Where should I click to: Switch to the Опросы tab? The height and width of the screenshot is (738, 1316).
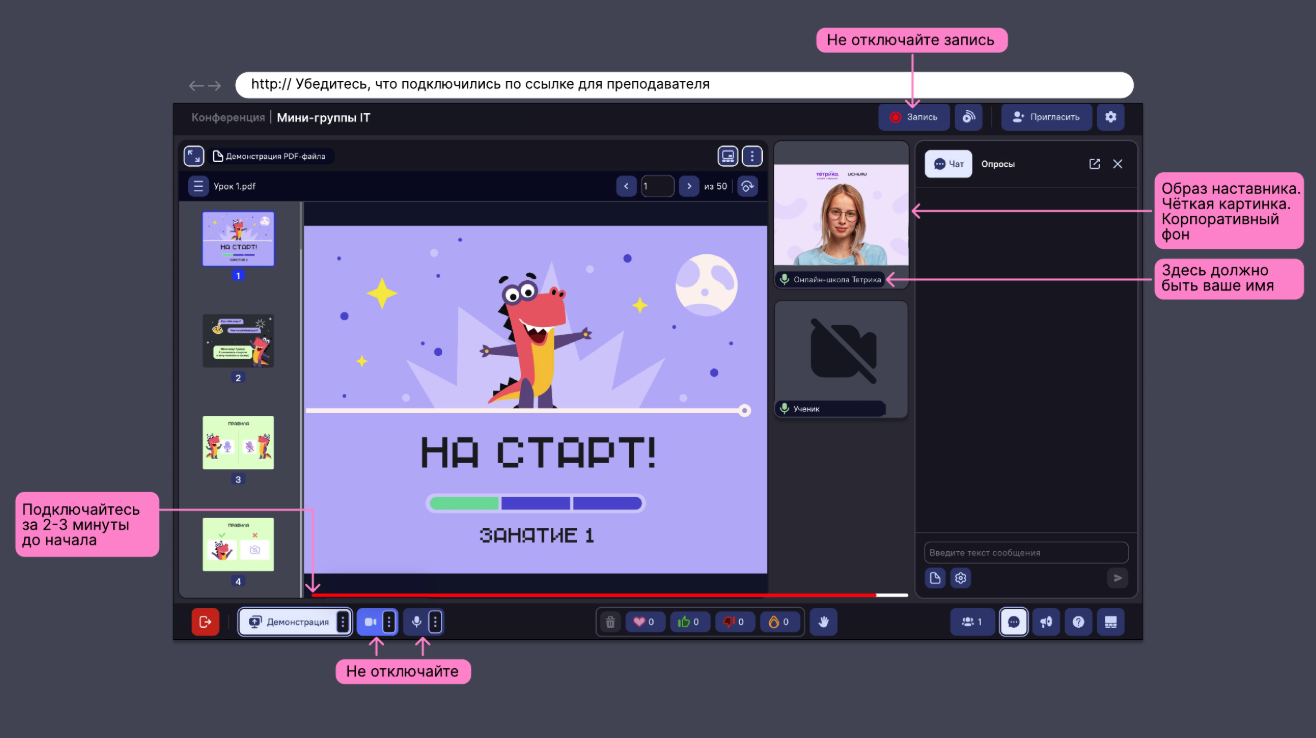click(998, 164)
